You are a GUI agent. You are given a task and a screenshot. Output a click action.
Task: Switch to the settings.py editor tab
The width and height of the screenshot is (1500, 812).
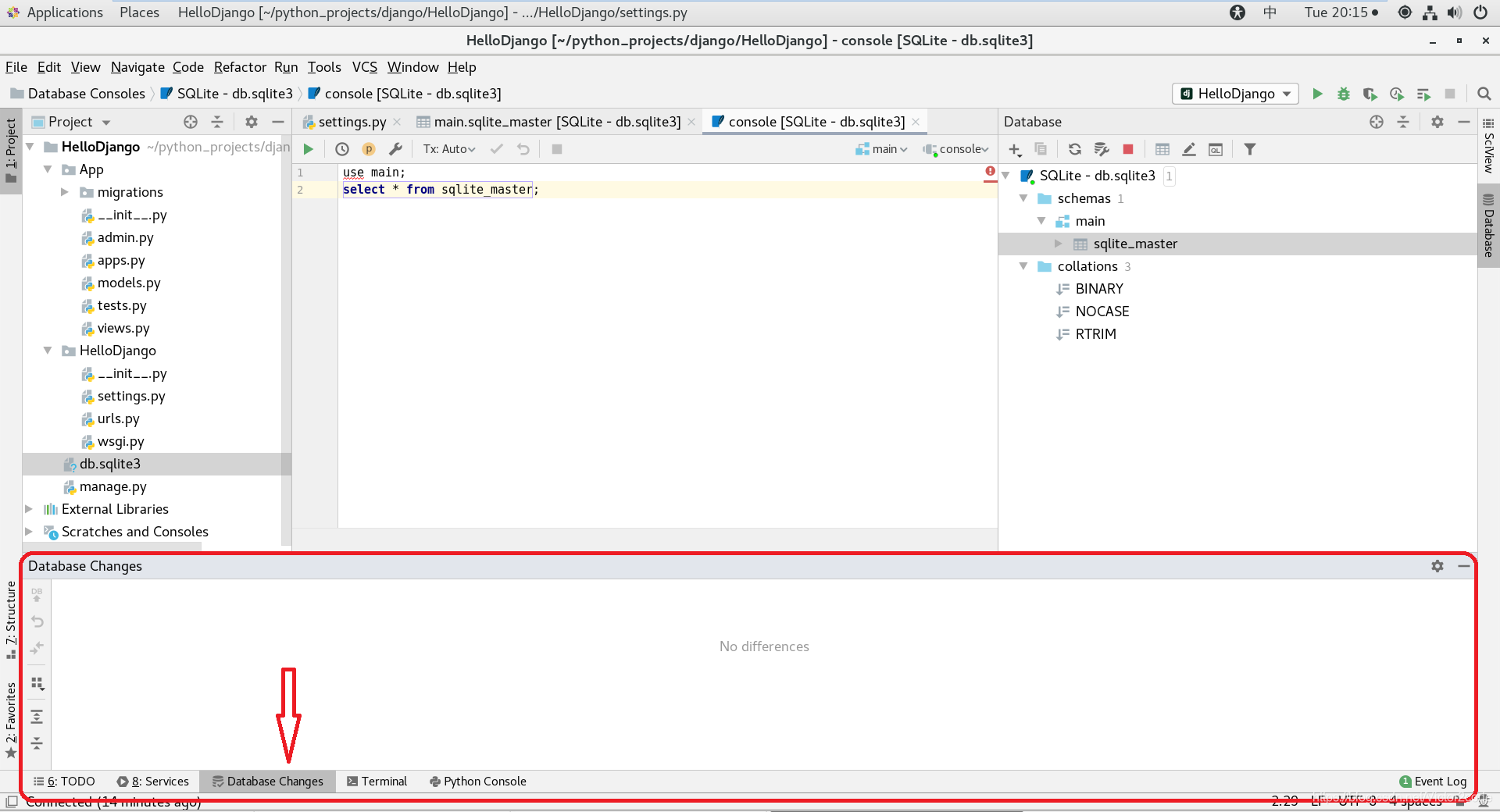pyautogui.click(x=351, y=122)
